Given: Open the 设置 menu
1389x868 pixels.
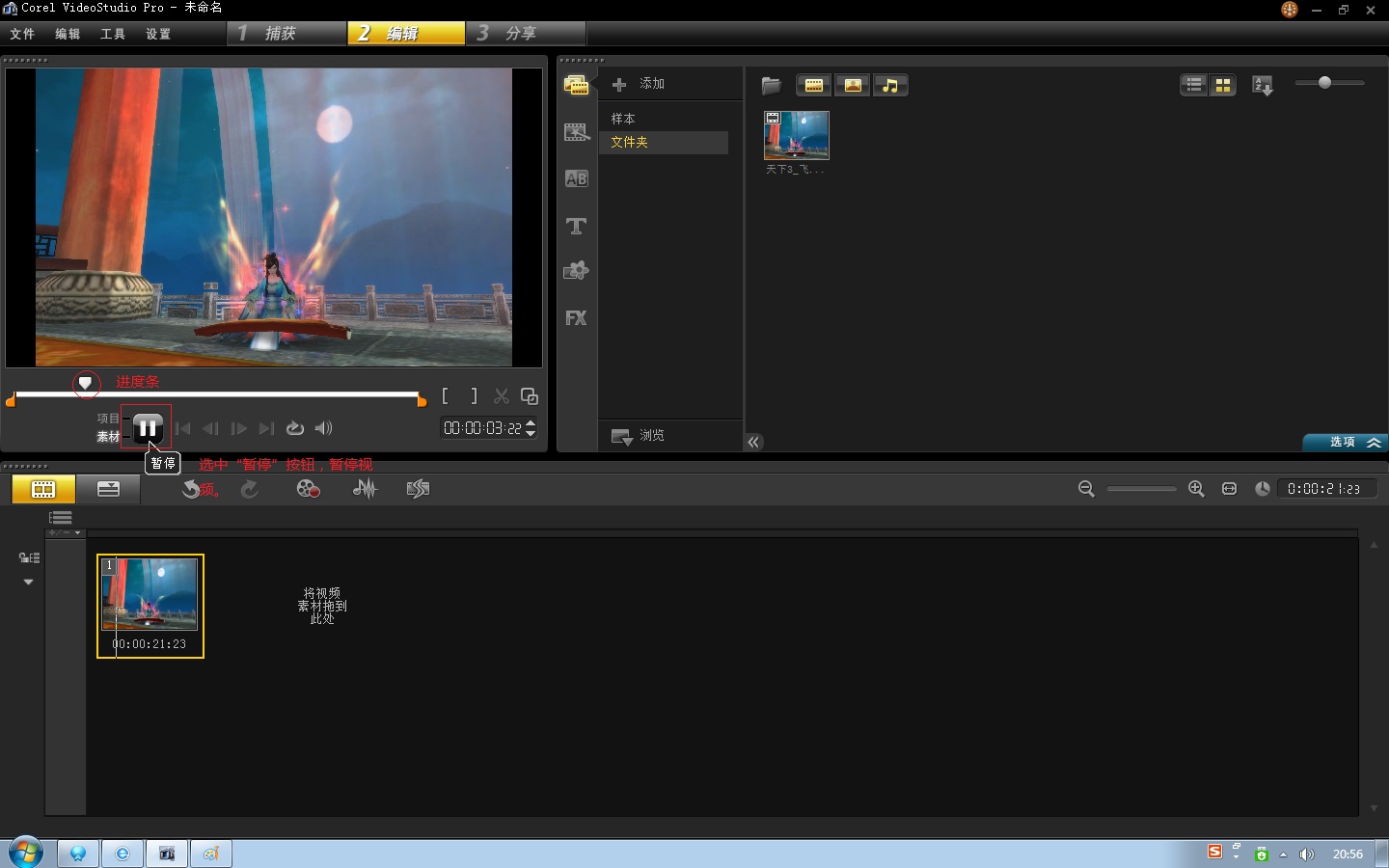Looking at the screenshot, I should [158, 34].
